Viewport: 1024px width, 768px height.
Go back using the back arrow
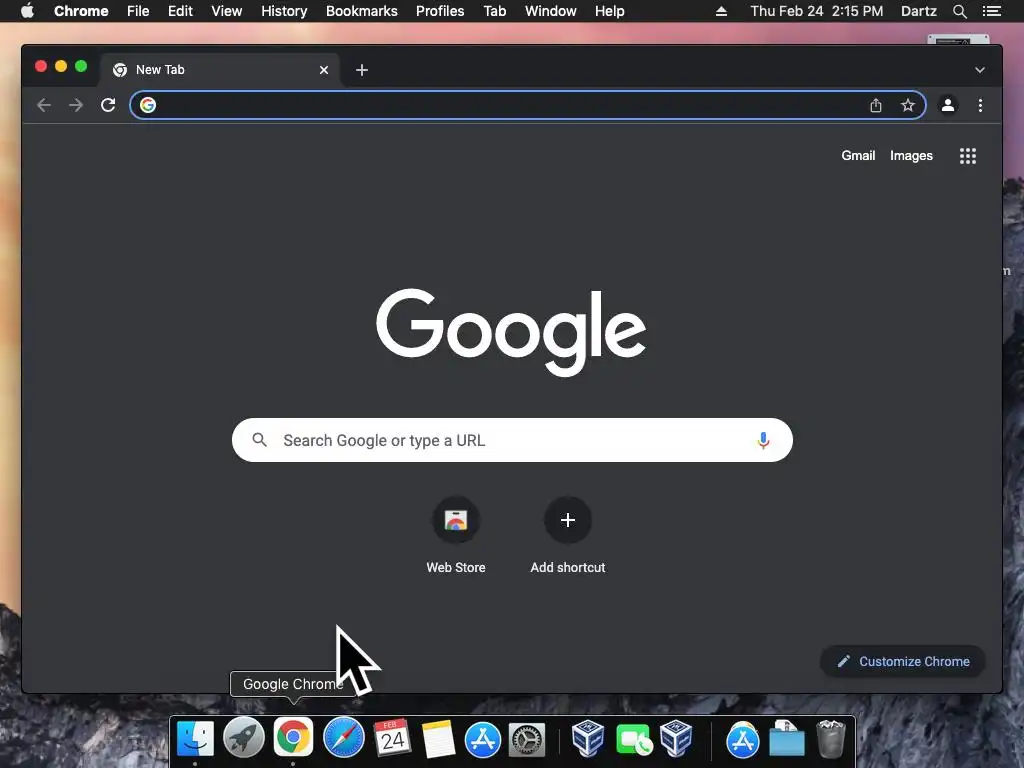[x=44, y=105]
